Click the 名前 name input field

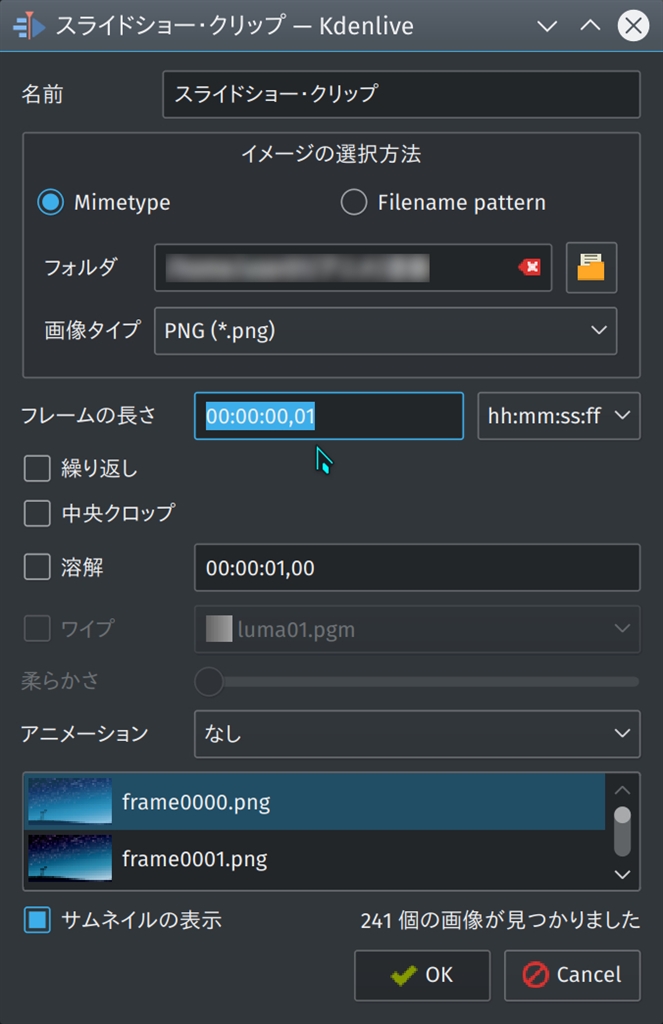point(400,95)
